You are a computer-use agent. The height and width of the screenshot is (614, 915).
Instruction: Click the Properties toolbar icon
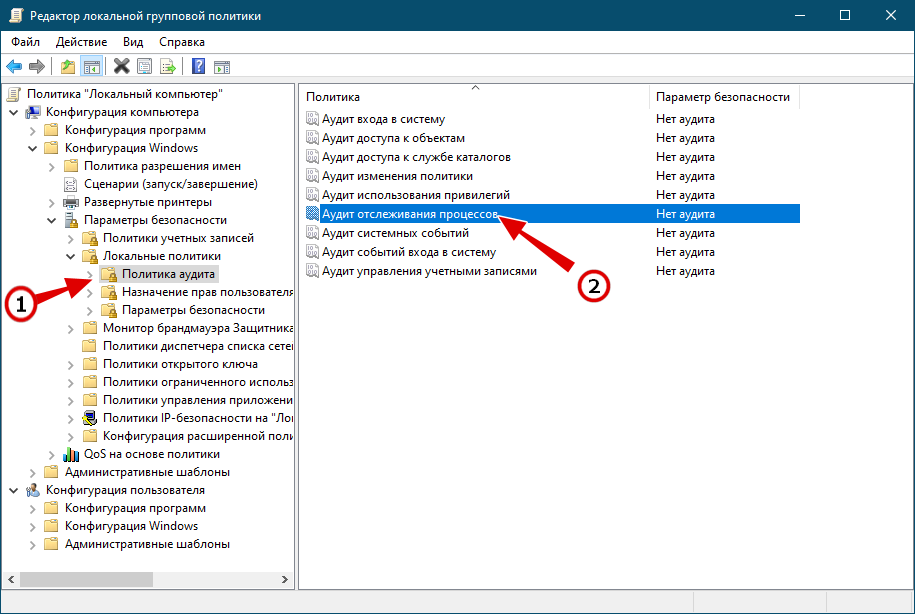pos(145,67)
